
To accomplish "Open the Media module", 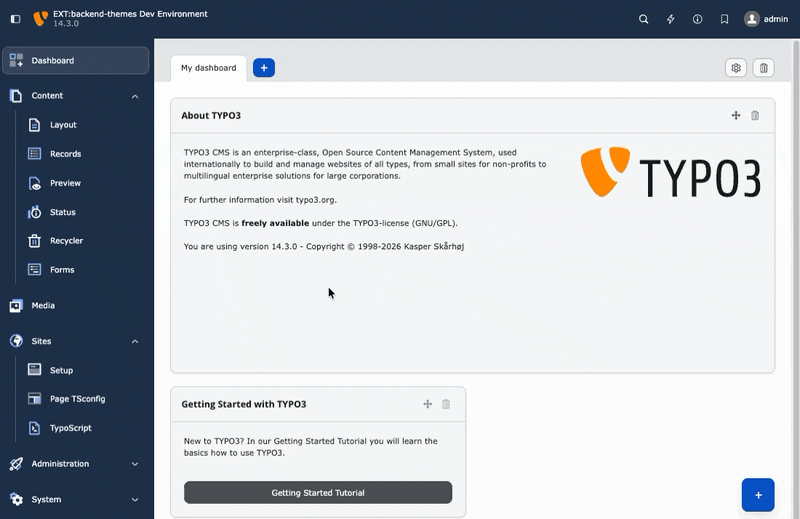I will [x=76, y=305].
